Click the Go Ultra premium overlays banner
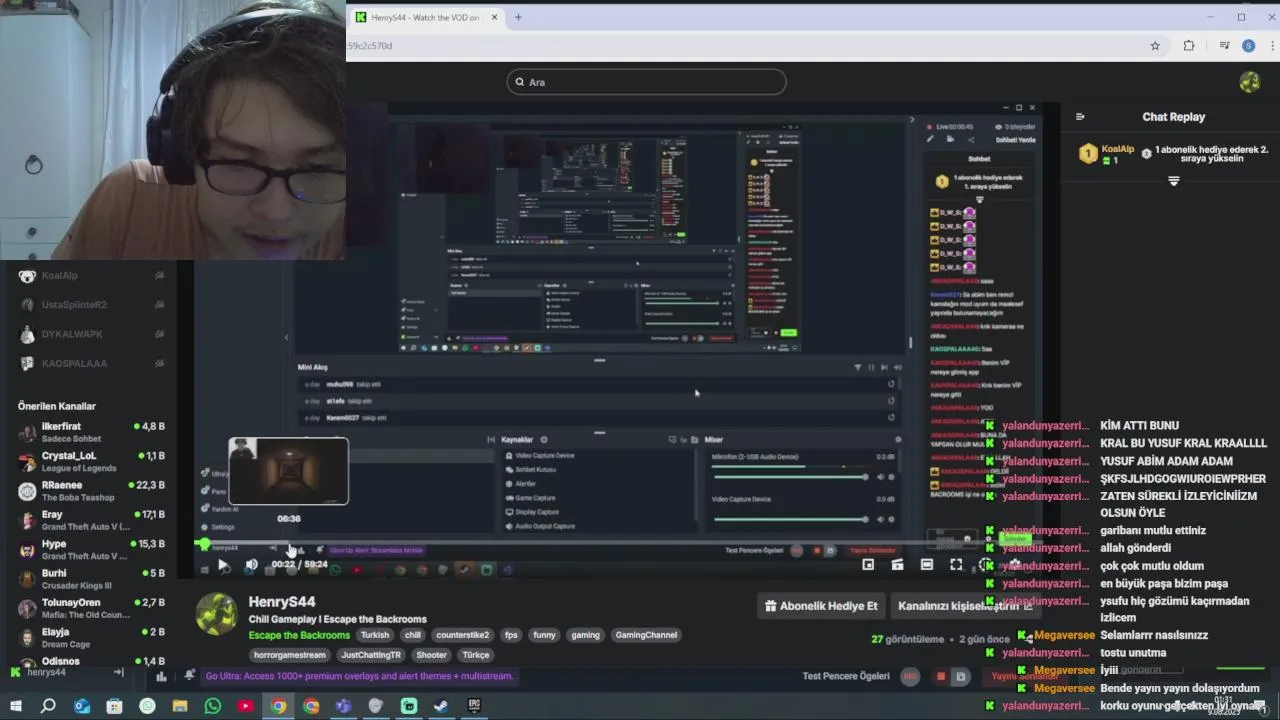Image resolution: width=1280 pixels, height=720 pixels. point(359,676)
